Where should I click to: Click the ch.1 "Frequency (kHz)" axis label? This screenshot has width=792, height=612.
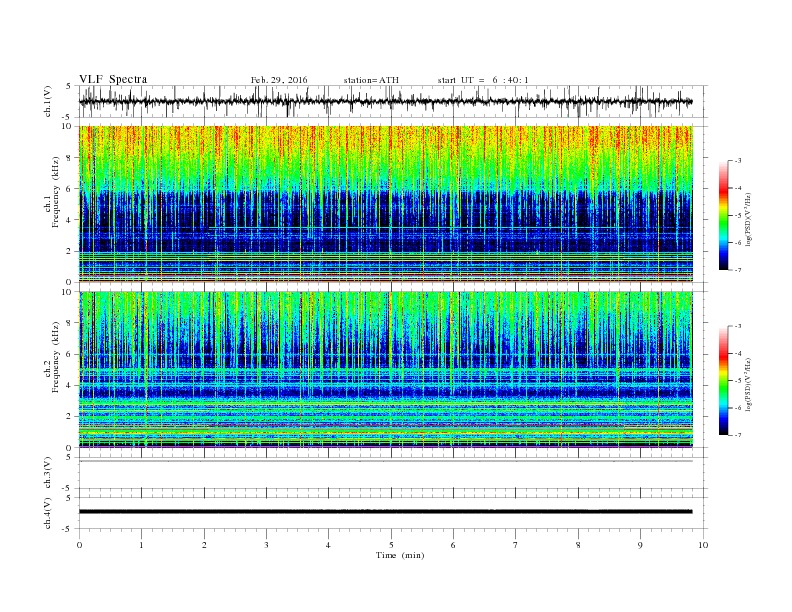click(56, 192)
